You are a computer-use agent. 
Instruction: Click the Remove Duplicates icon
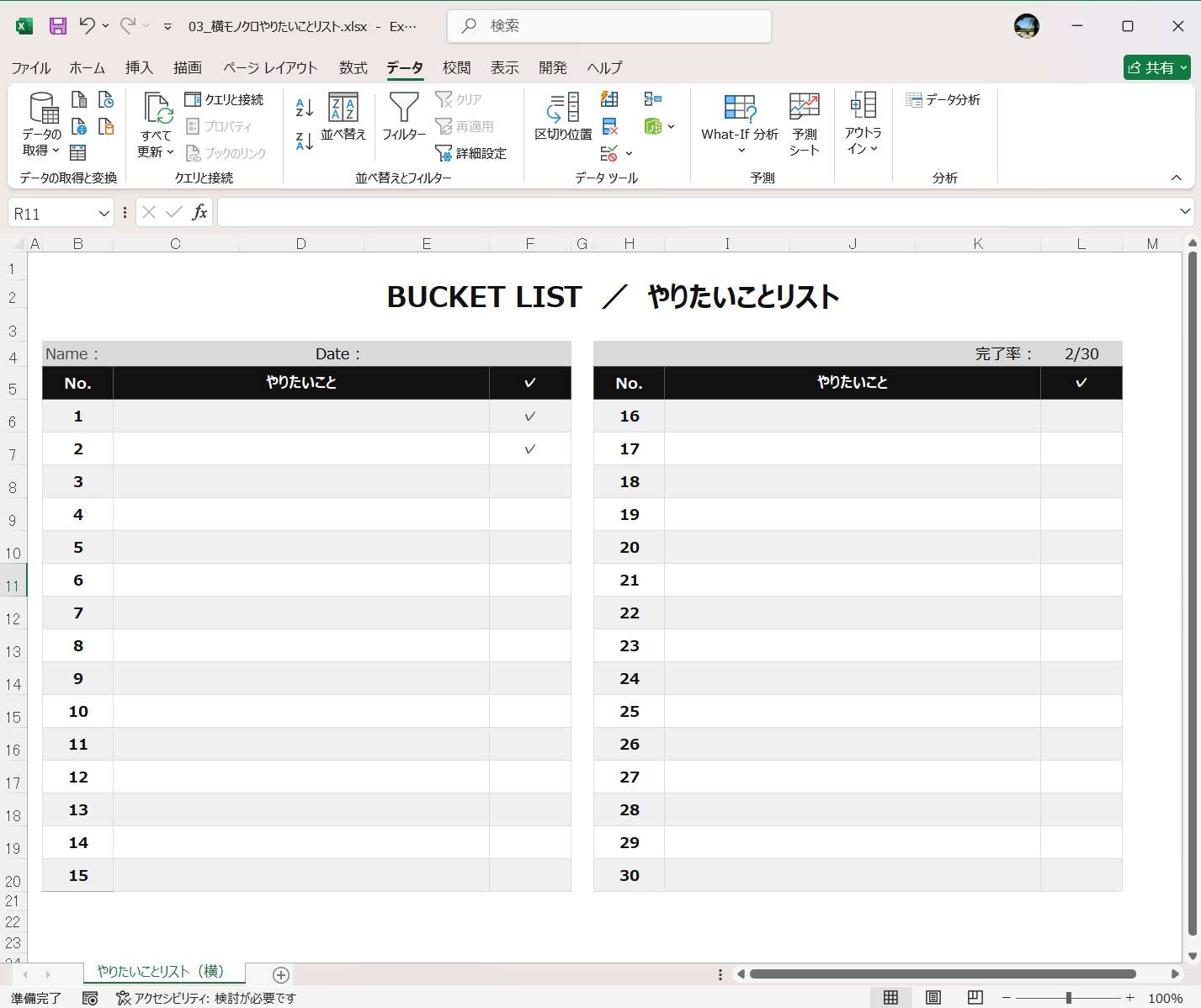pos(610,126)
